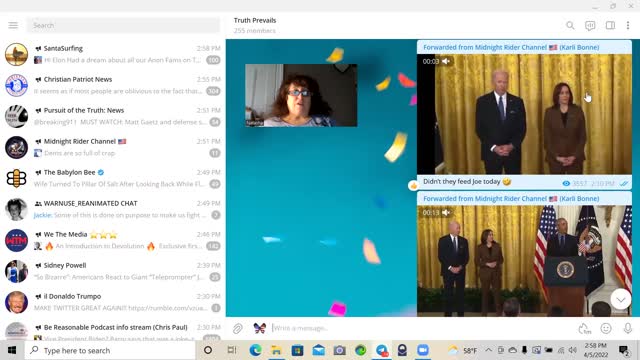The width and height of the screenshot is (640, 360).
Task: Open Windows notification center
Action: pyautogui.click(x=624, y=350)
